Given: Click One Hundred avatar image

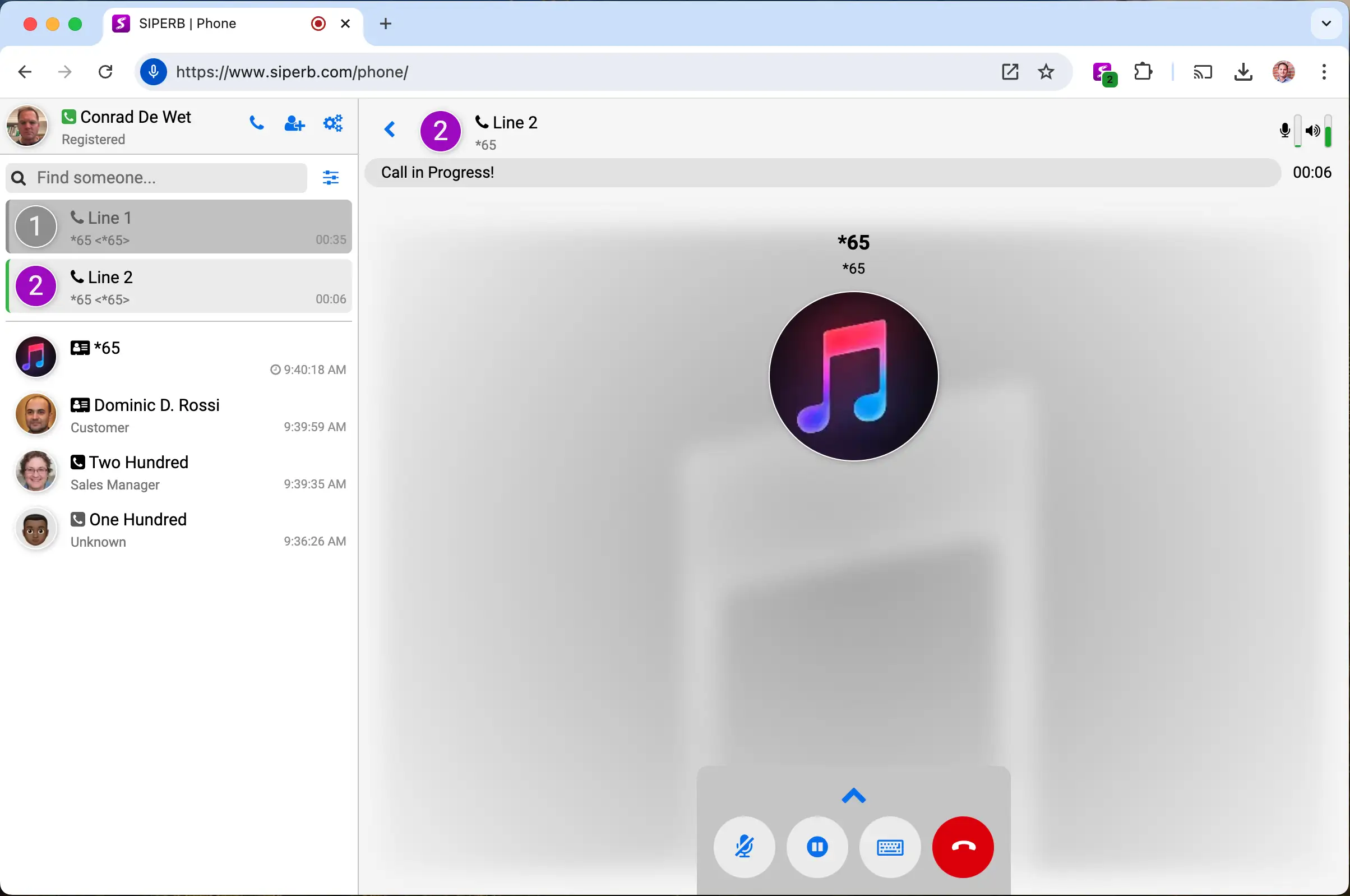Looking at the screenshot, I should [x=35, y=529].
